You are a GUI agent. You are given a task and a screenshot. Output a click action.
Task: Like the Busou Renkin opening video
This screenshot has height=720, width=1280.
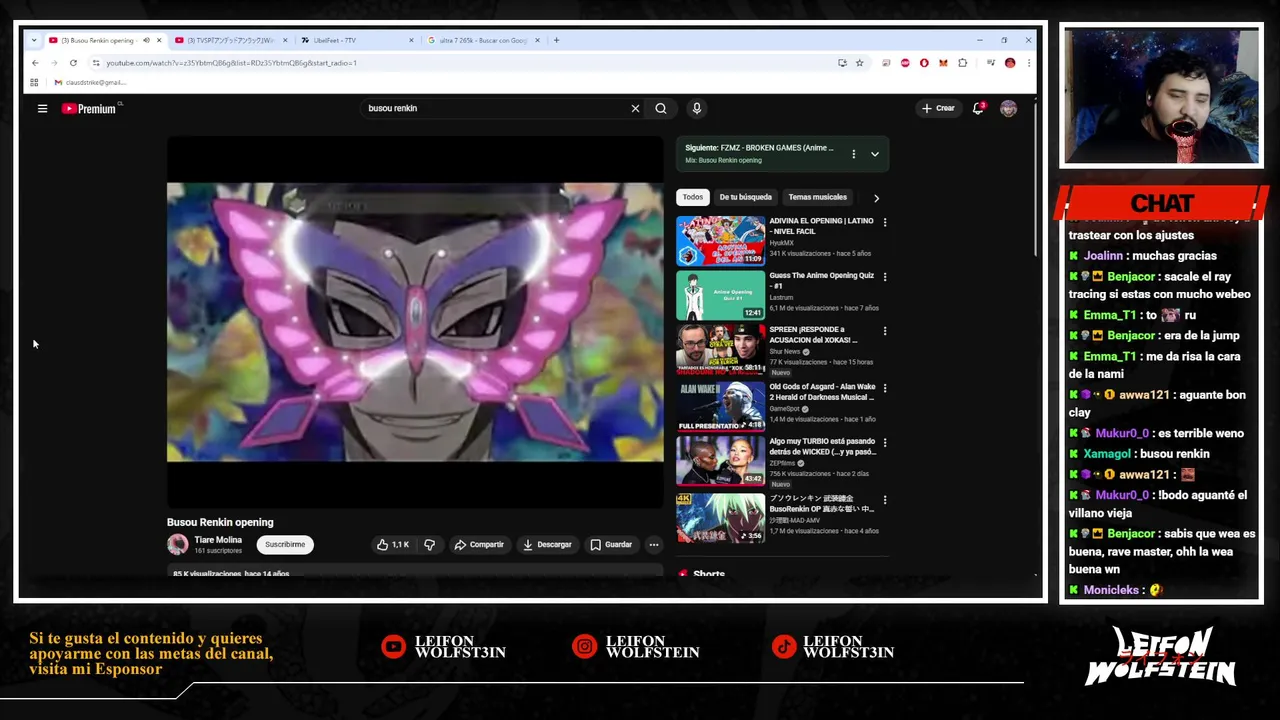393,544
